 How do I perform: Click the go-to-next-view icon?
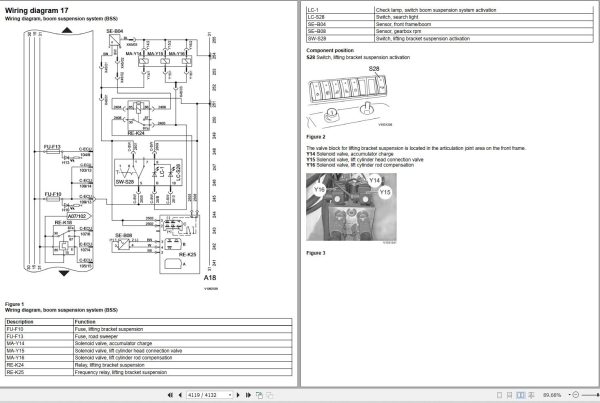(270, 395)
